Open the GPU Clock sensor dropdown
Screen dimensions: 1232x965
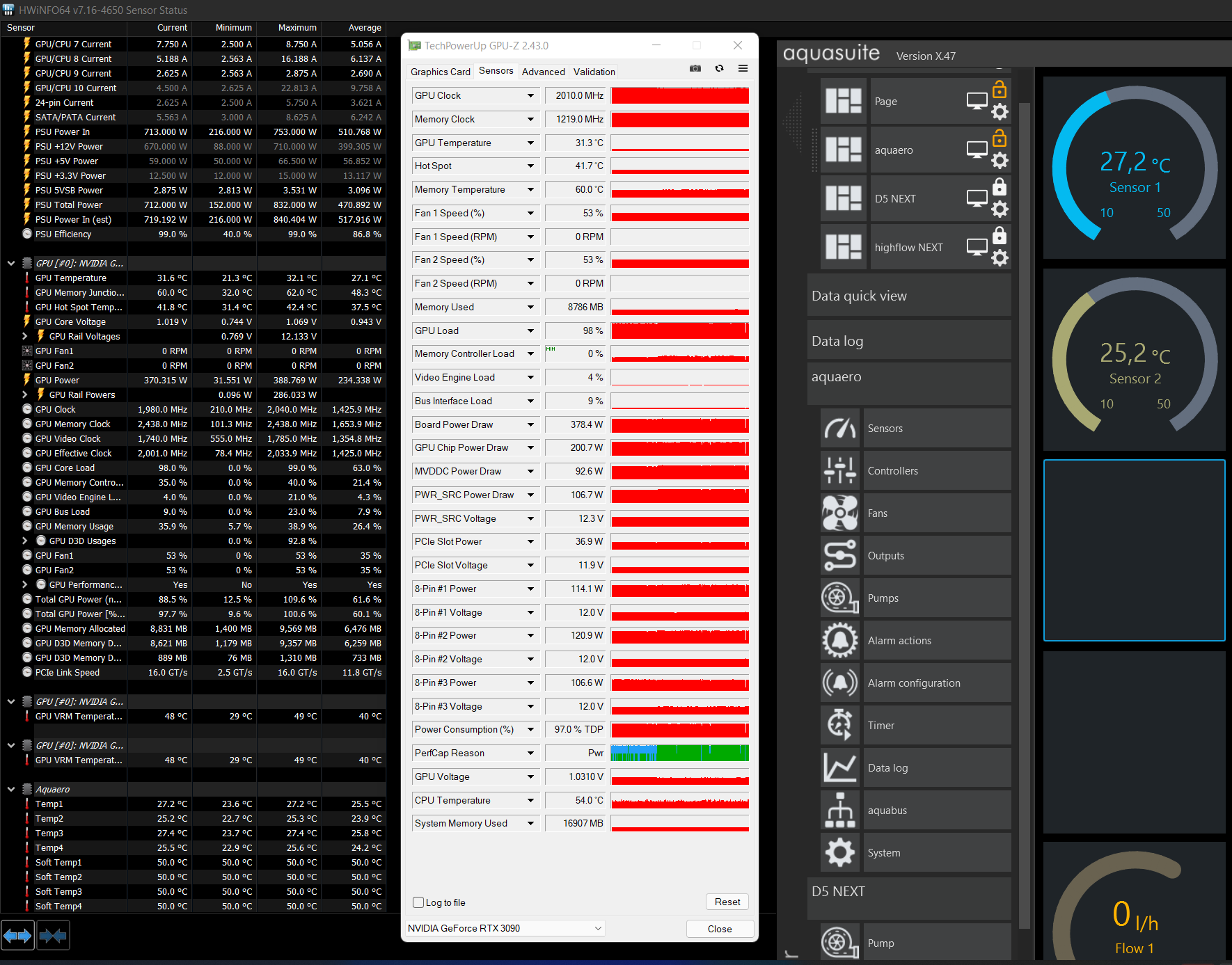click(x=530, y=96)
